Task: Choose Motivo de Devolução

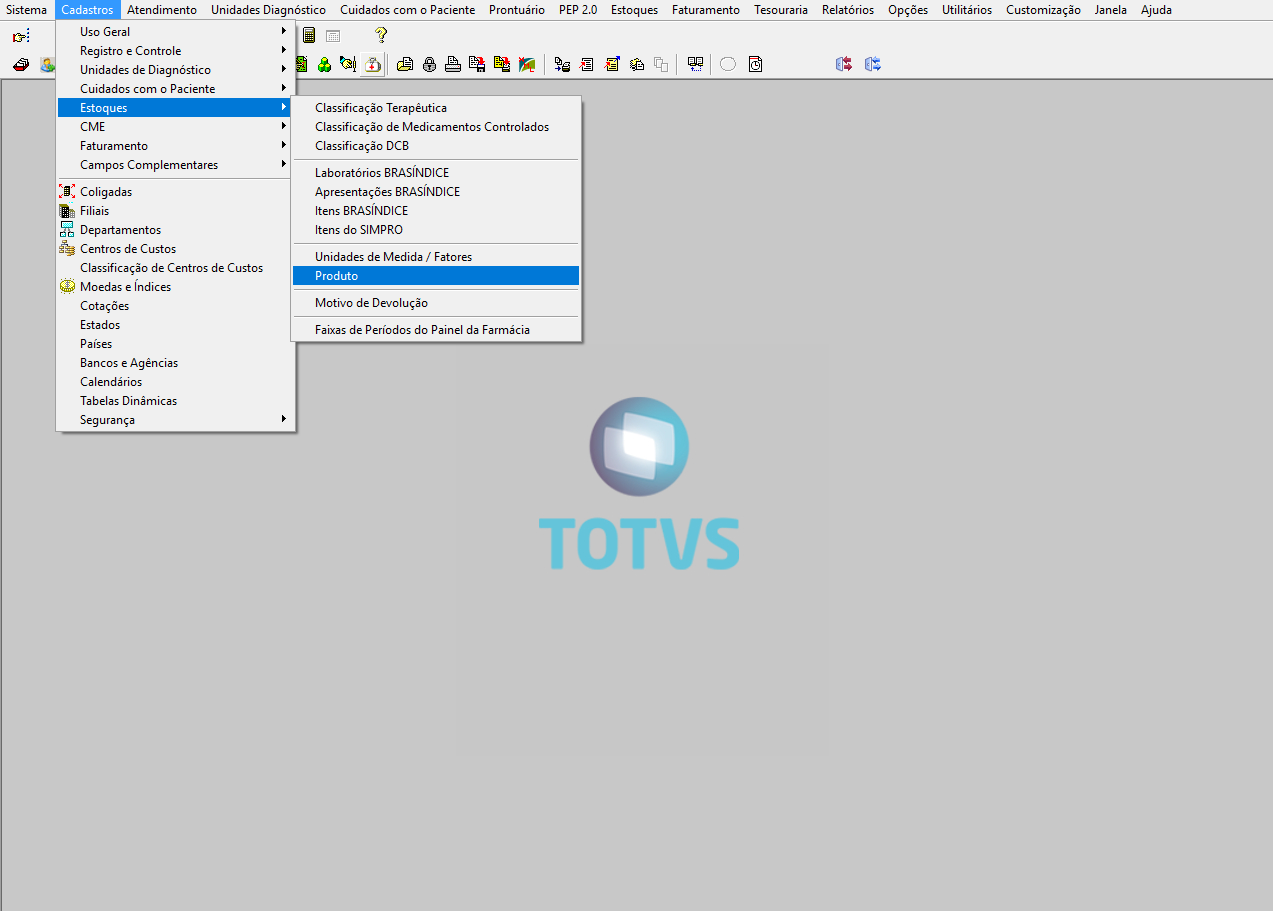Action: point(436,303)
